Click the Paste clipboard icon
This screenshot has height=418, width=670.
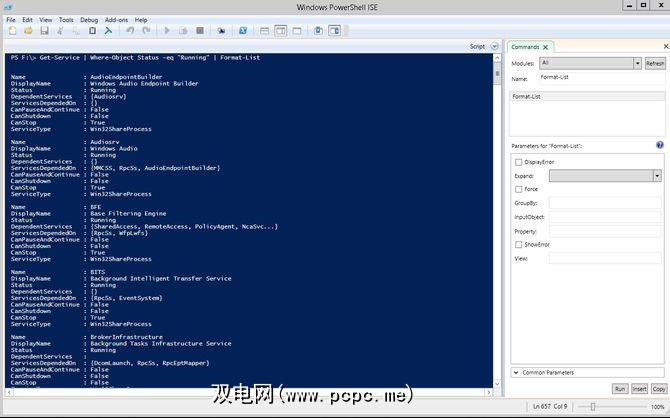pyautogui.click(x=92, y=31)
